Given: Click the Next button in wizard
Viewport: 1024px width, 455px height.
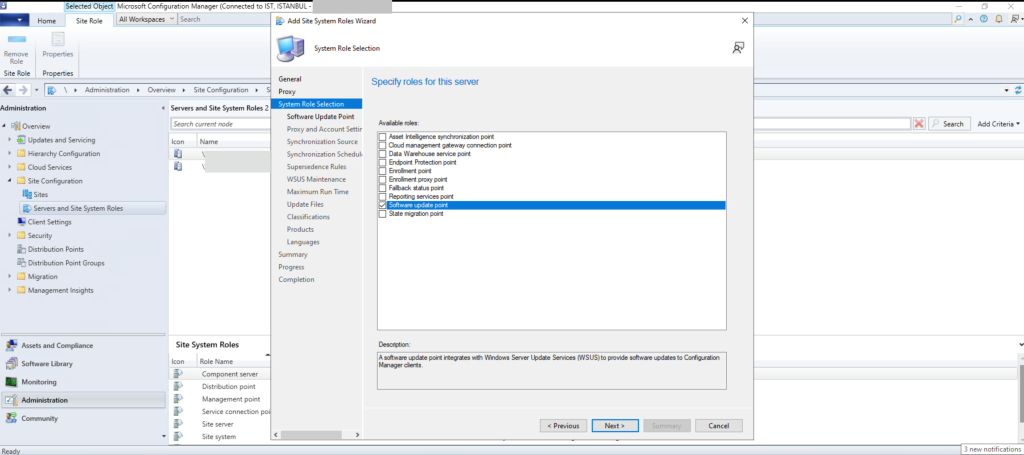Looking at the screenshot, I should tap(614, 425).
